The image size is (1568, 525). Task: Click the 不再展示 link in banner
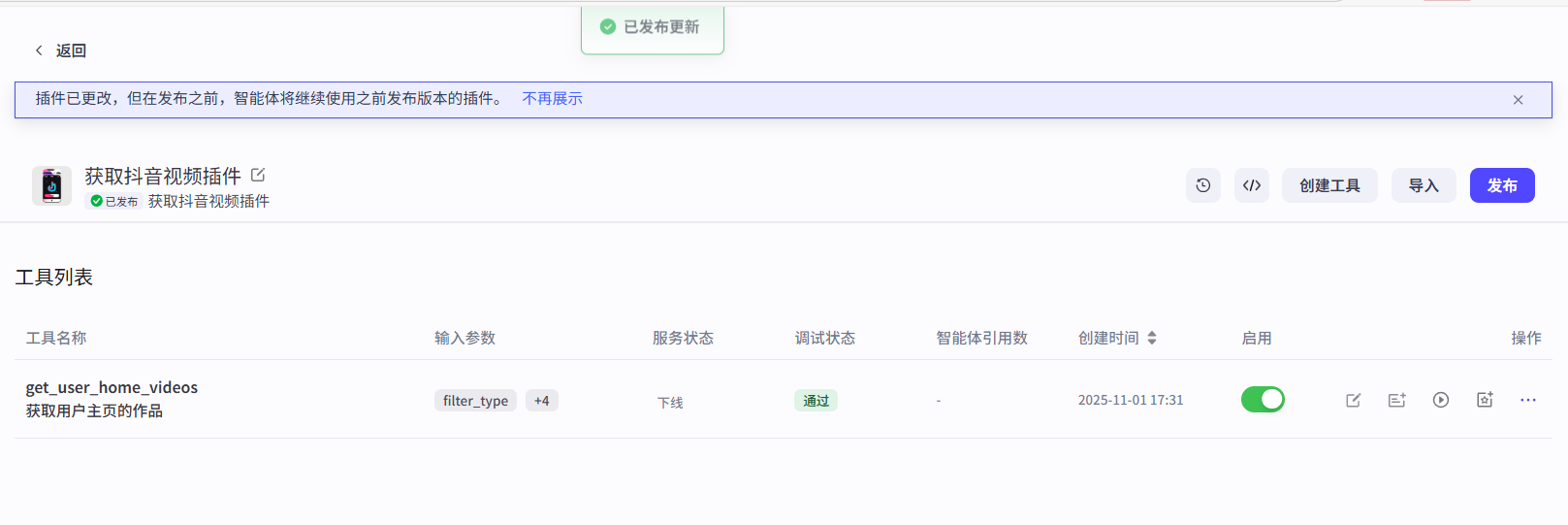pos(552,99)
